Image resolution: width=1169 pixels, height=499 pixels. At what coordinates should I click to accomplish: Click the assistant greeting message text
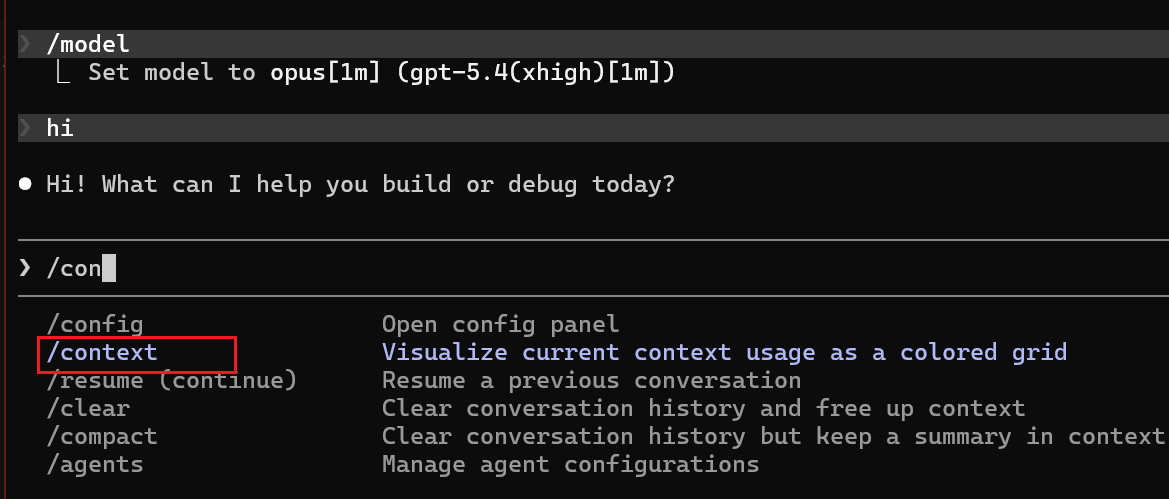pyautogui.click(x=361, y=184)
